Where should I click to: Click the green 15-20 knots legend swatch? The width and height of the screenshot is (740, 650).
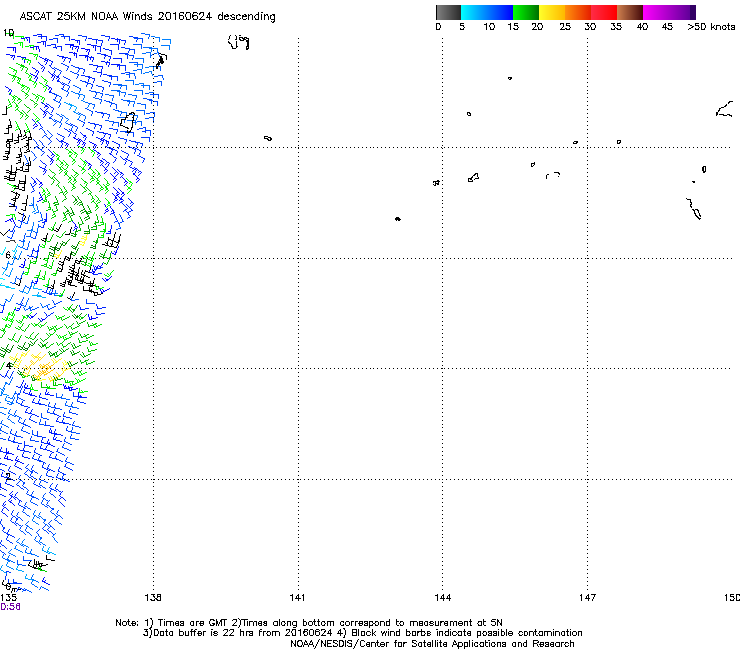pos(526,12)
